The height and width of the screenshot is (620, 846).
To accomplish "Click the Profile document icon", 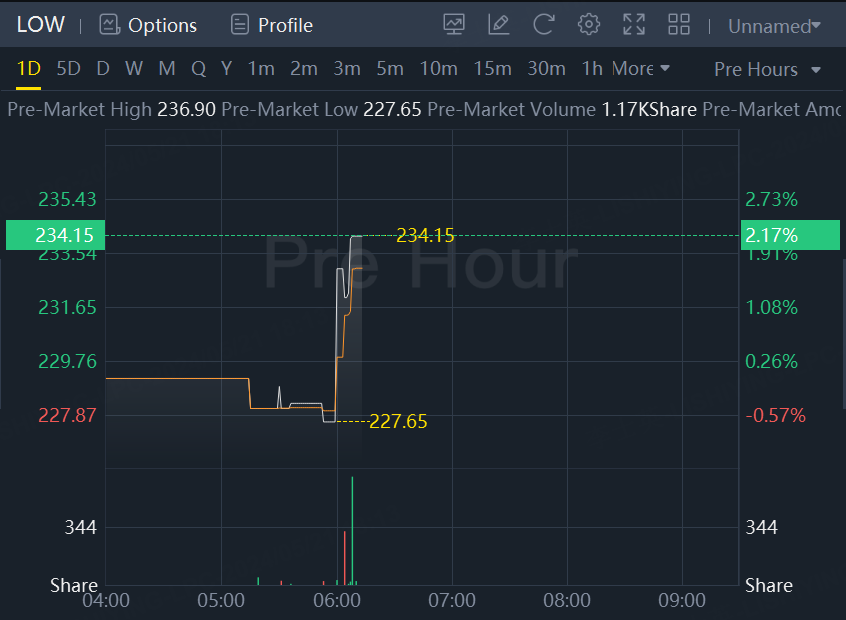I will point(239,25).
